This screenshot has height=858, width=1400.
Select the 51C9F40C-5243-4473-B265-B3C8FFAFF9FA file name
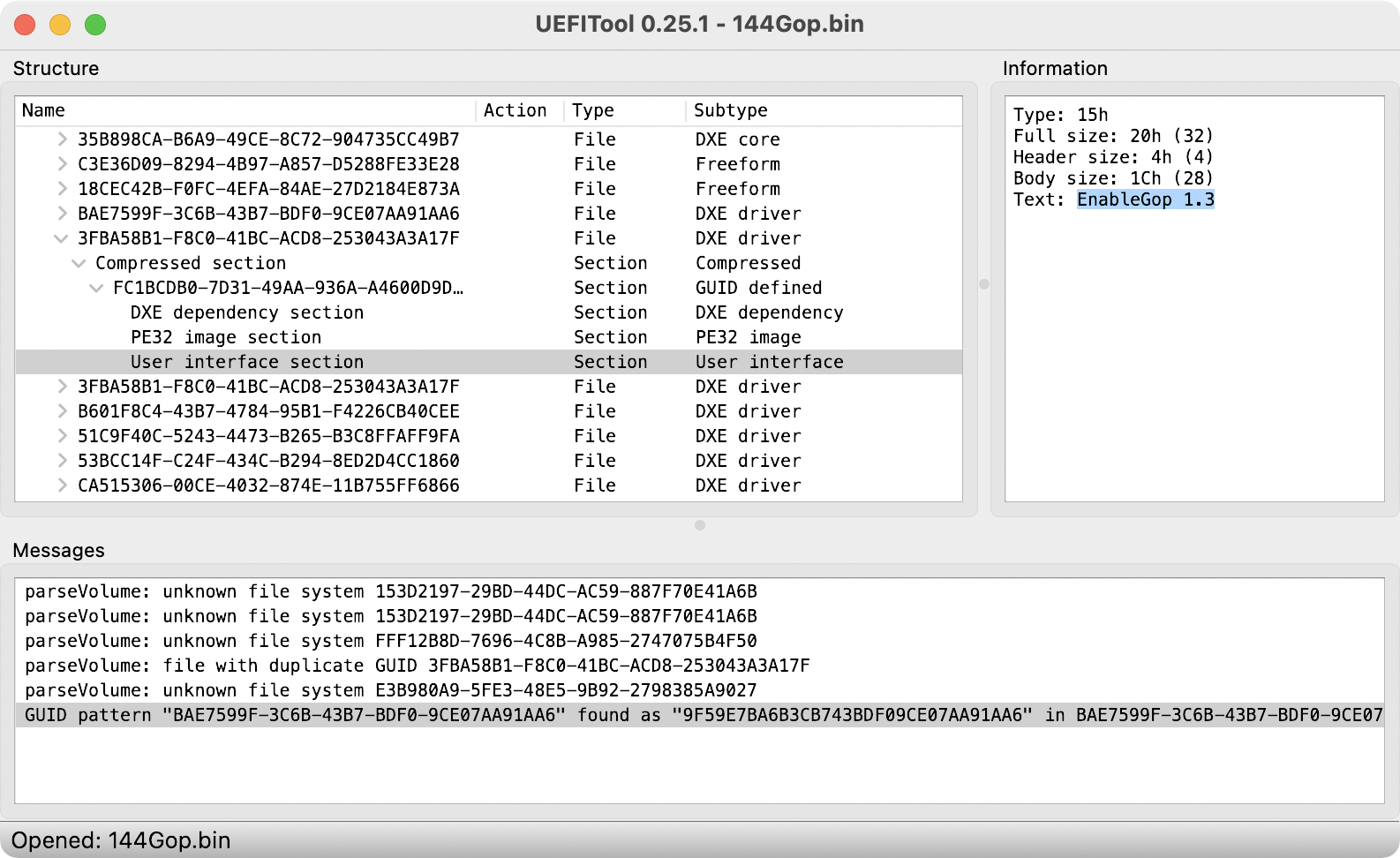pos(268,436)
